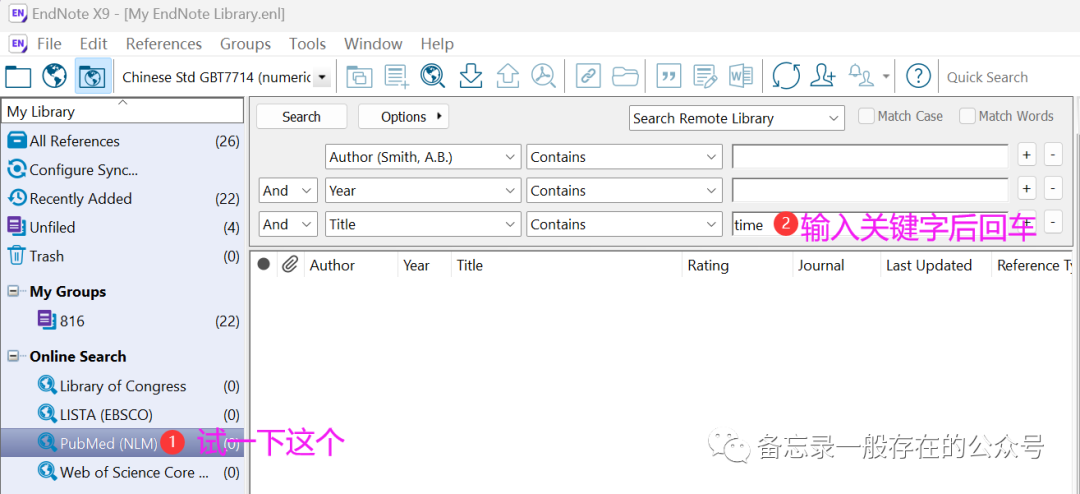This screenshot has width=1080, height=494.
Task: Open Configure Sync in the sidebar
Action: click(123, 169)
